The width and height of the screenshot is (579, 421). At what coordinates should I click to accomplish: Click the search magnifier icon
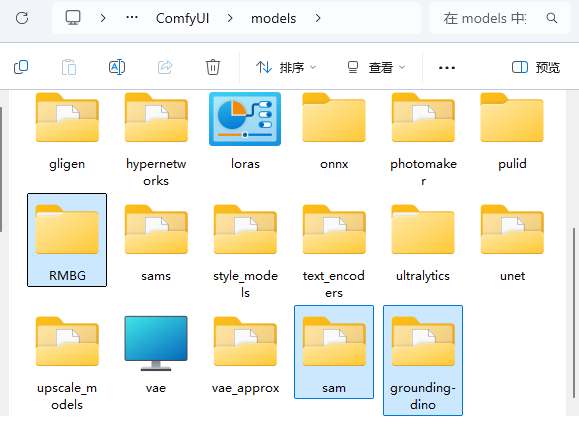point(552,18)
